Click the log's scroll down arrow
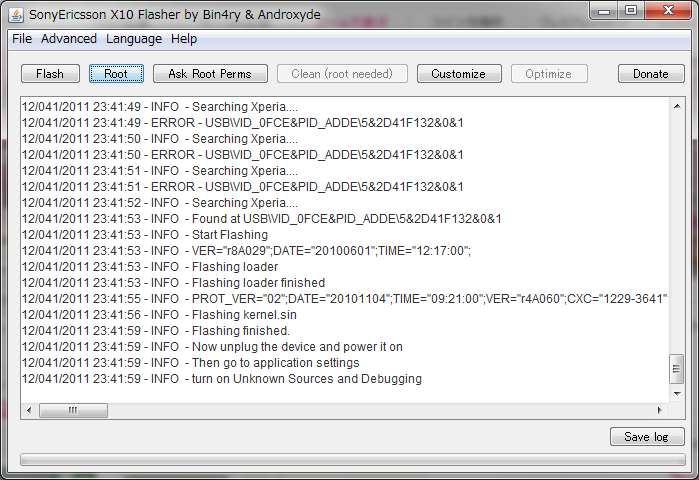 coord(677,394)
